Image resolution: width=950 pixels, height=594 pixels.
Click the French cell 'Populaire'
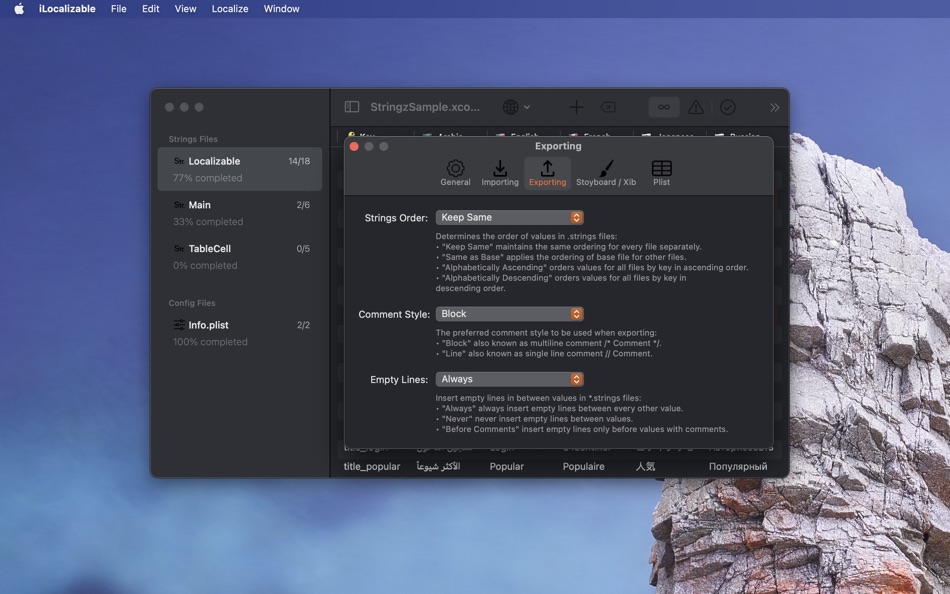(x=583, y=466)
